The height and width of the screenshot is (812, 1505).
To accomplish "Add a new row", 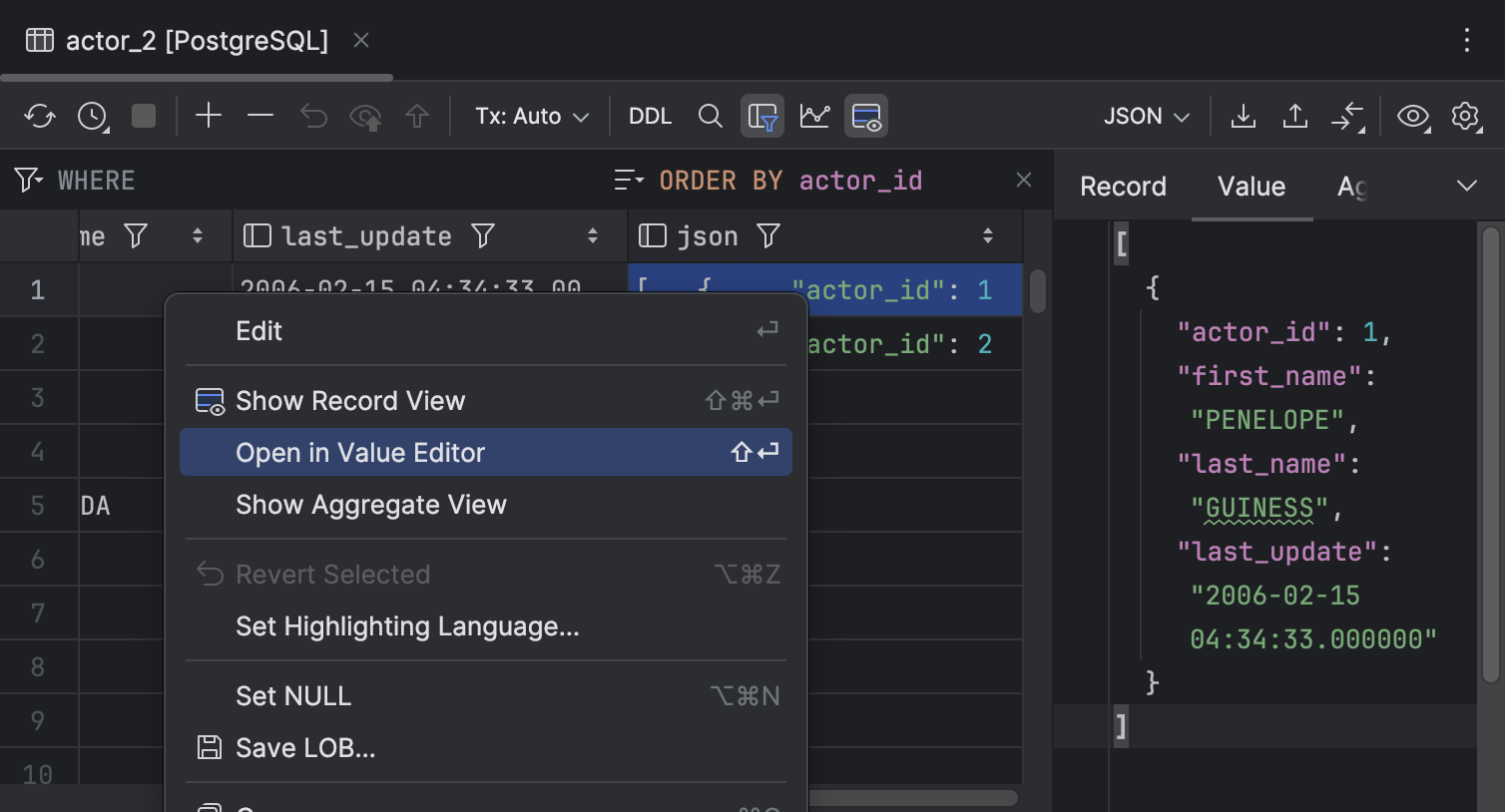I will tap(209, 116).
